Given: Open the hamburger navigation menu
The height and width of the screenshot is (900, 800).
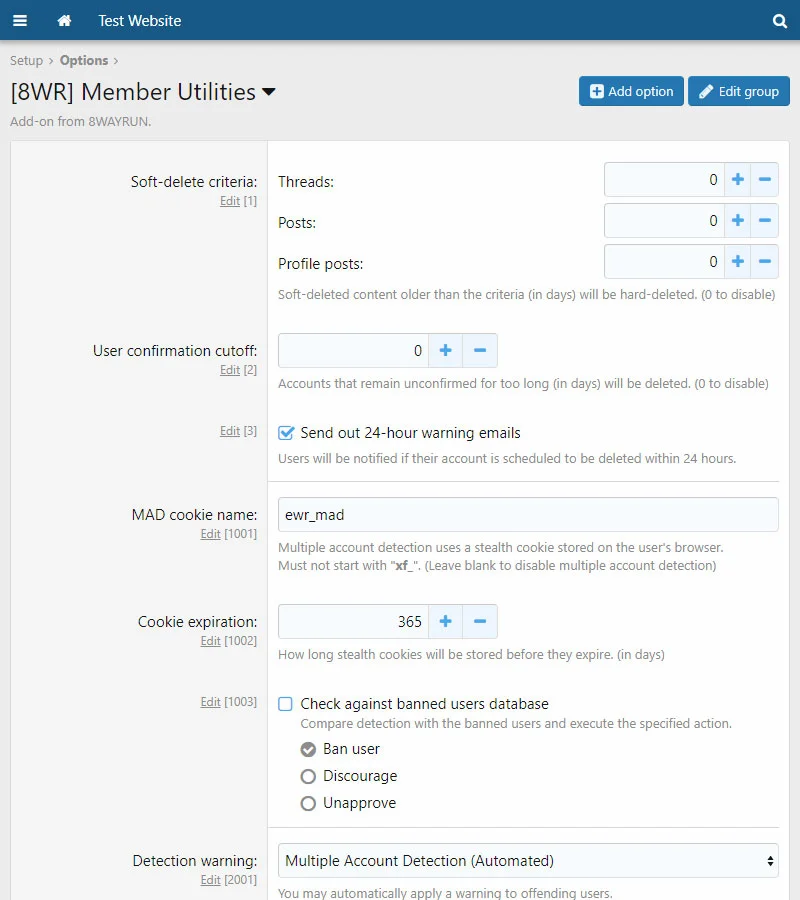Looking at the screenshot, I should pos(20,20).
